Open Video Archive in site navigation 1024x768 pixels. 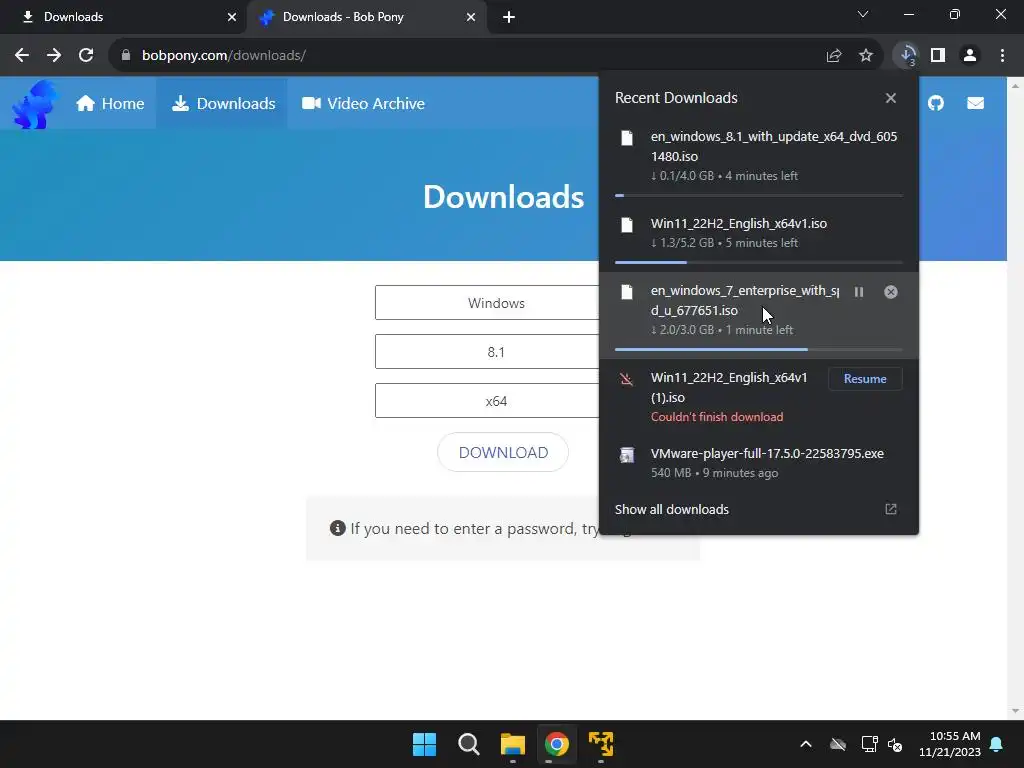pos(363,104)
